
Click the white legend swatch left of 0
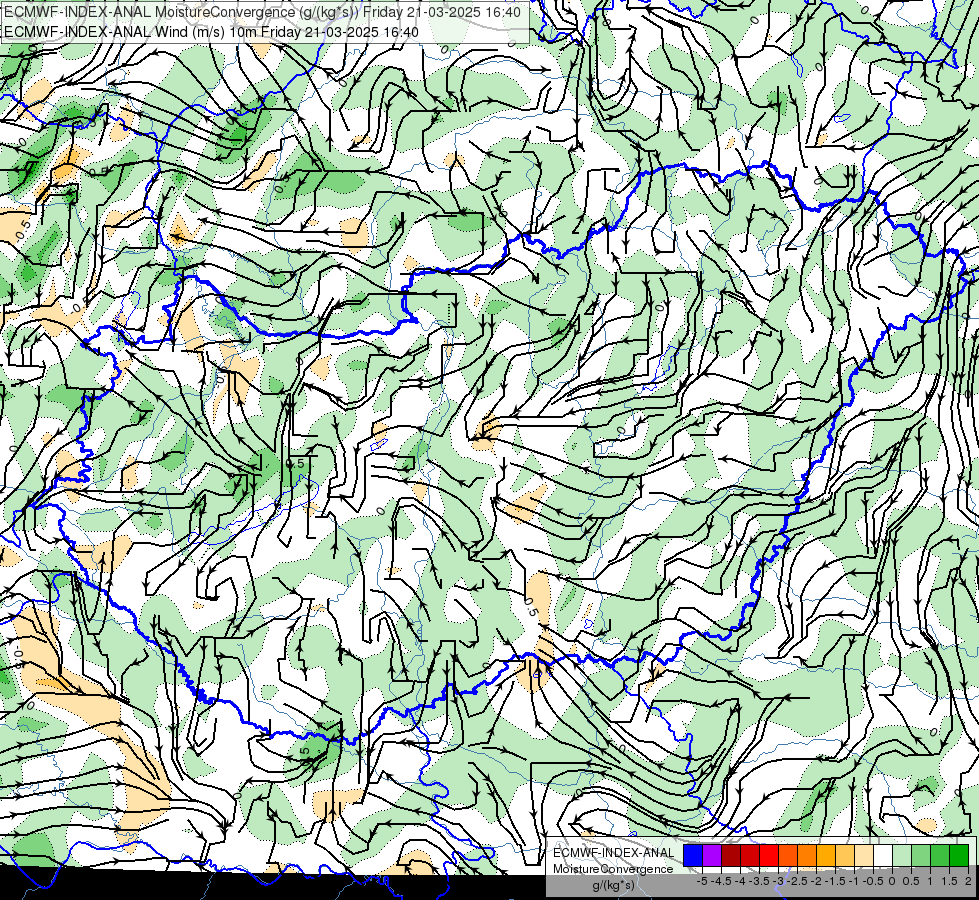click(x=883, y=855)
